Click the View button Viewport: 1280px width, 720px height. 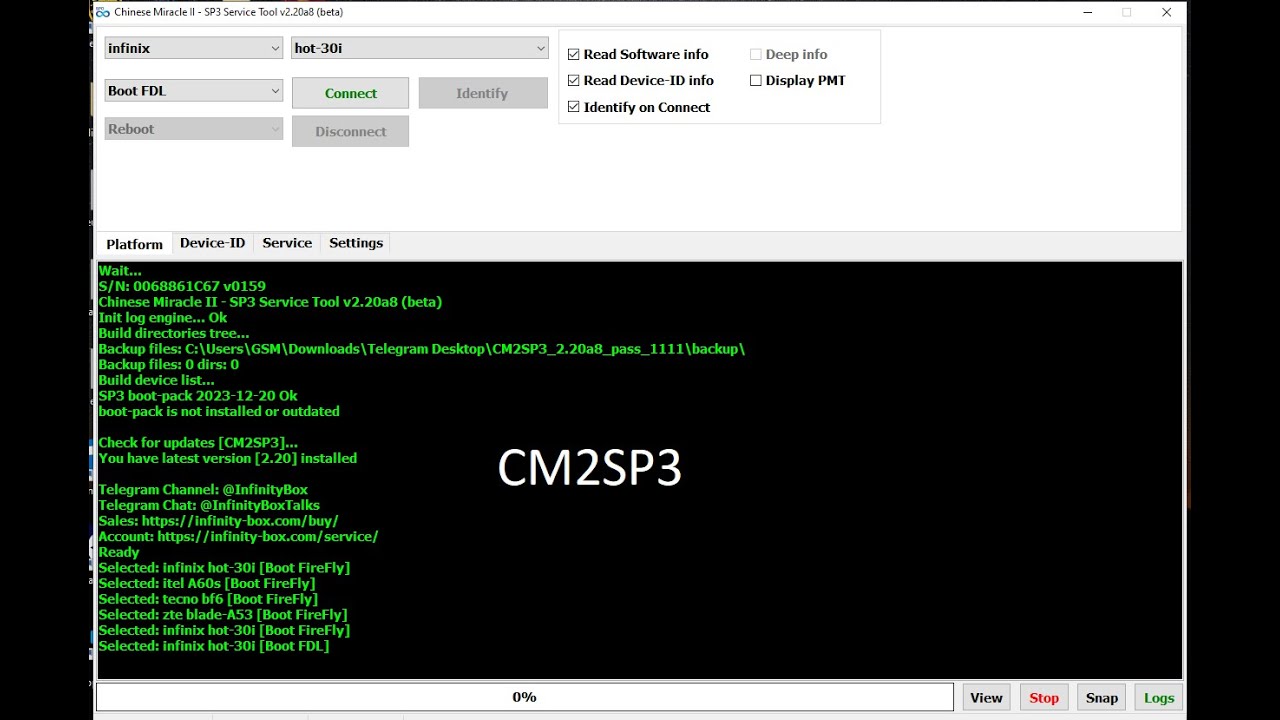coord(986,698)
